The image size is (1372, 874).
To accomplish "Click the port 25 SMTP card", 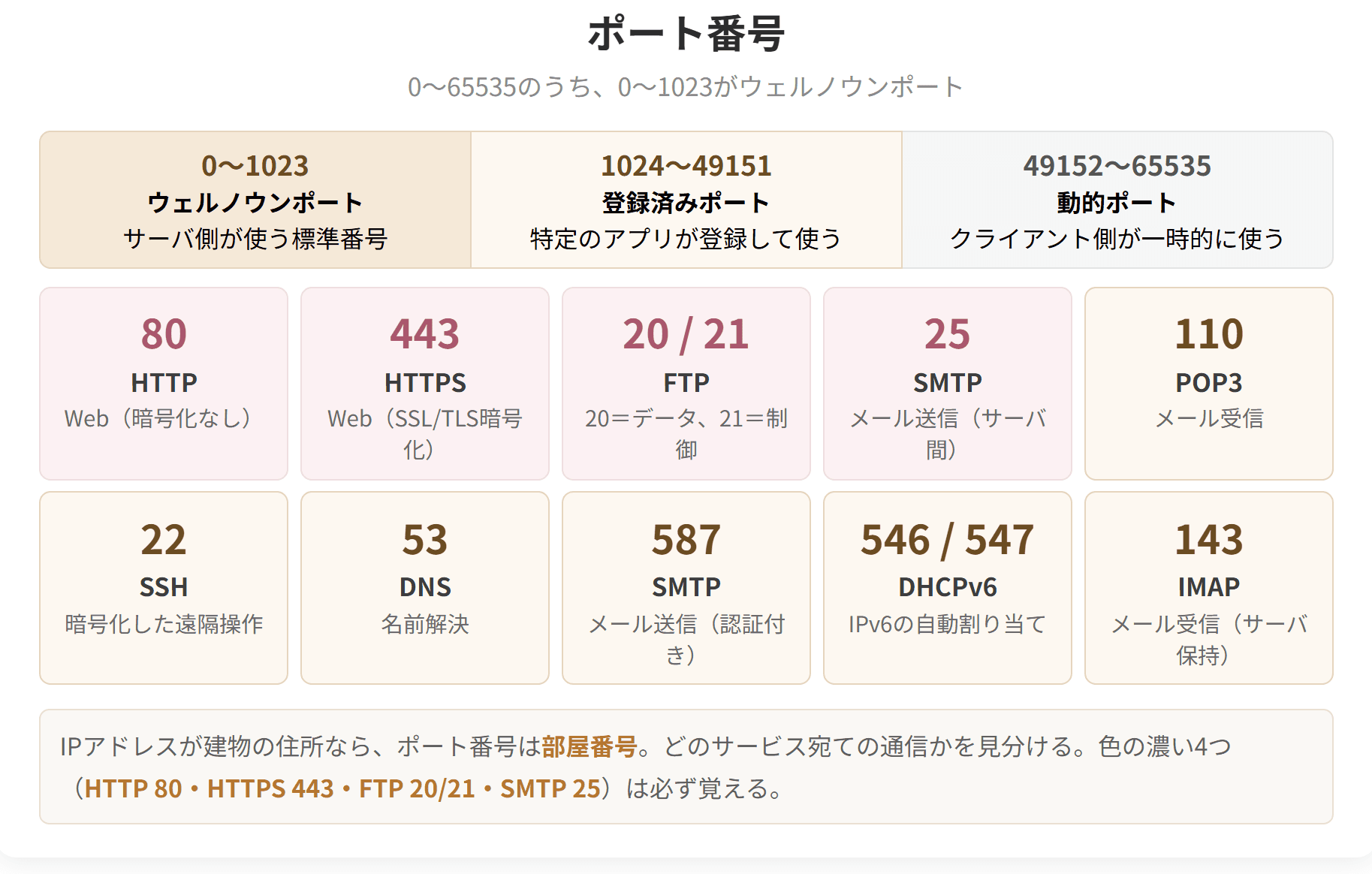I will coord(948,384).
